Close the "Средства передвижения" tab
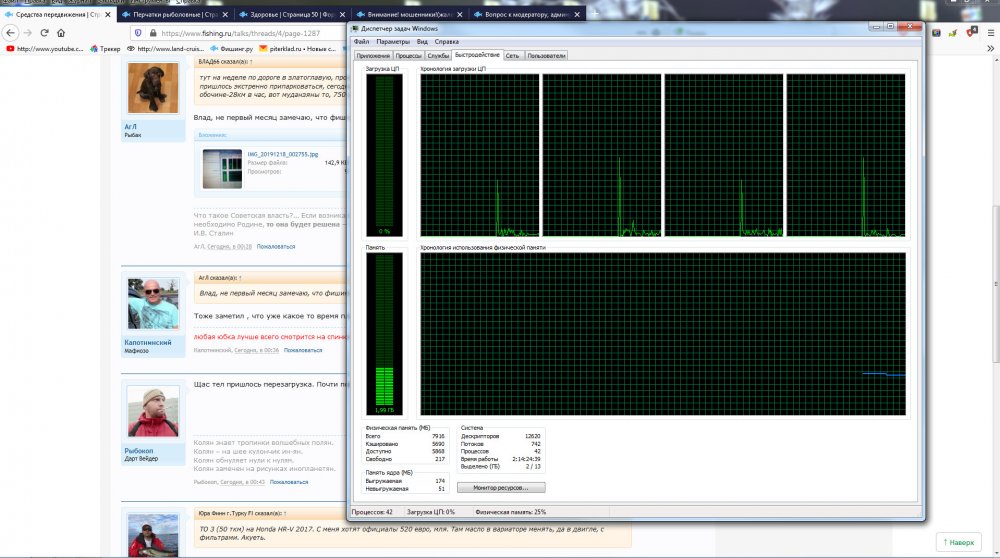This screenshot has height=558, width=1000. [107, 14]
